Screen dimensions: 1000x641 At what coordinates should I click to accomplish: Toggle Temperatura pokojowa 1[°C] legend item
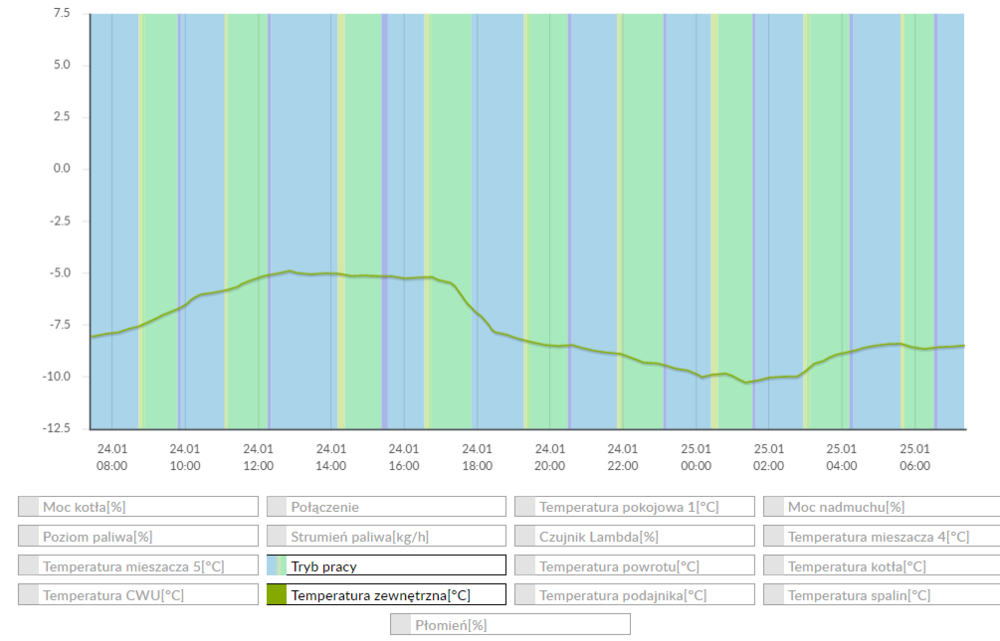(x=634, y=507)
